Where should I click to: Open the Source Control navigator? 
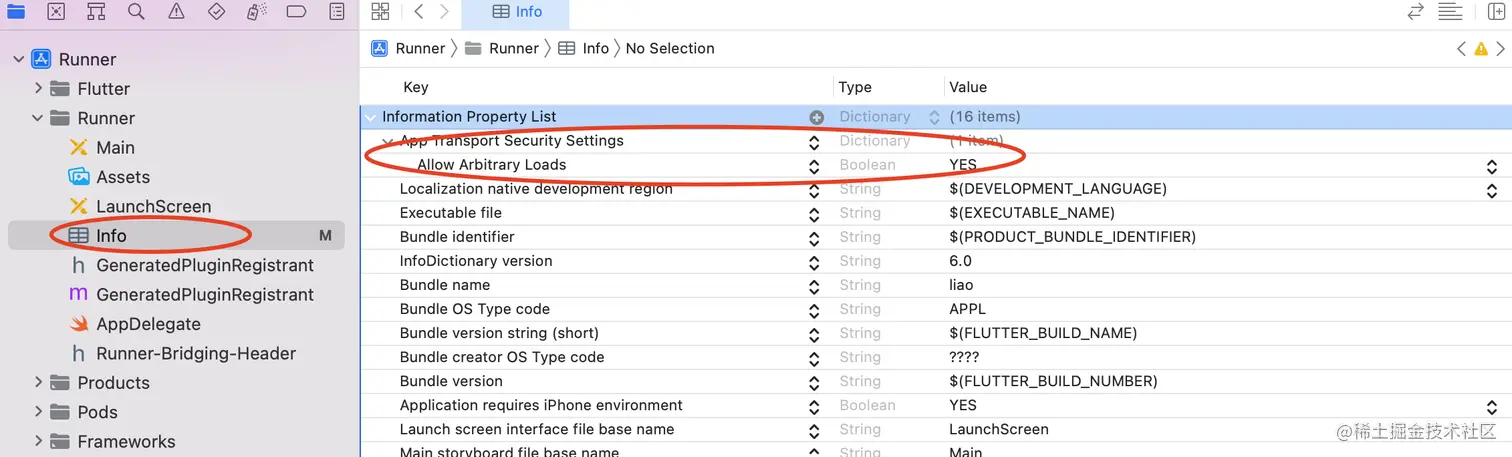pyautogui.click(x=56, y=12)
